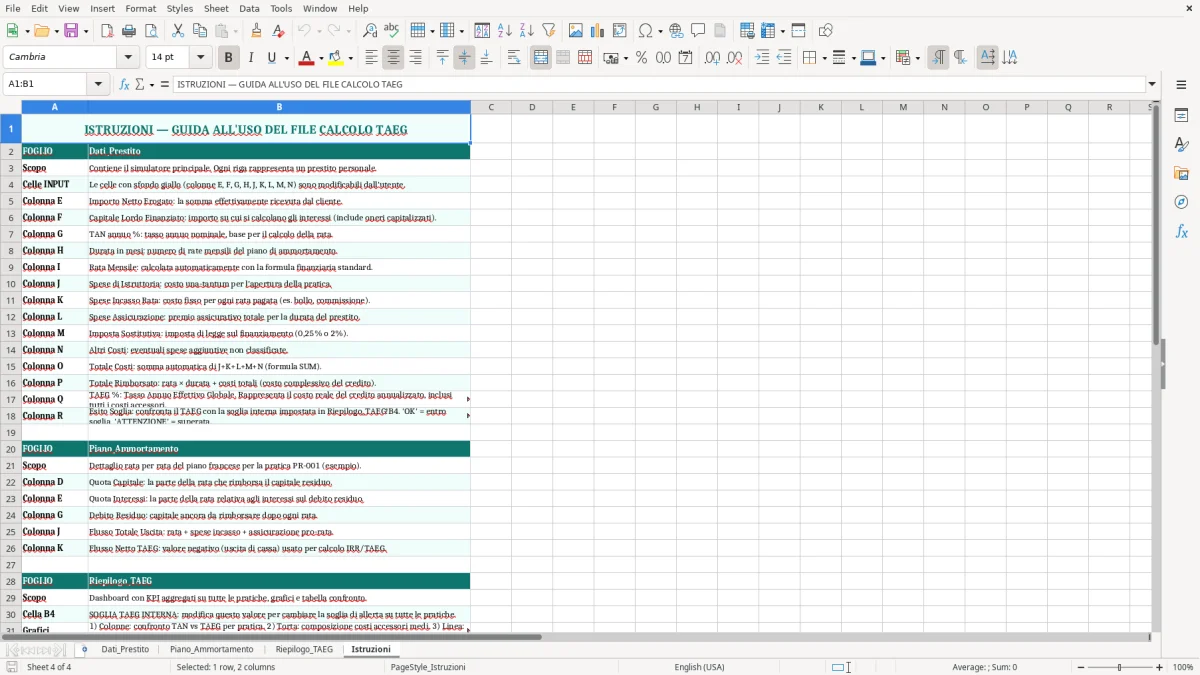The width and height of the screenshot is (1200, 675).
Task: Toggle Print Preview
Action: pyautogui.click(x=151, y=31)
